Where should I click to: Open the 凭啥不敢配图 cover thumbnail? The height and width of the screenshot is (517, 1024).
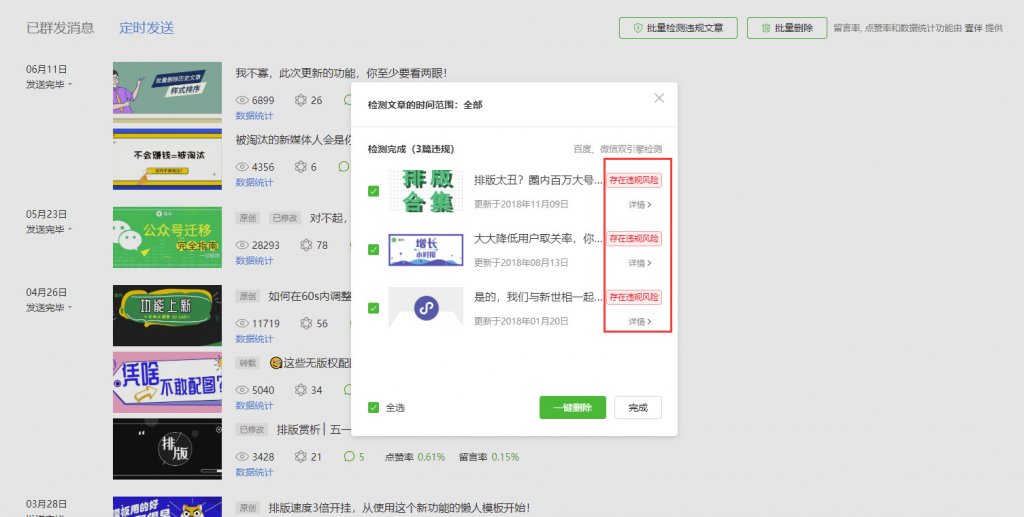coord(167,382)
